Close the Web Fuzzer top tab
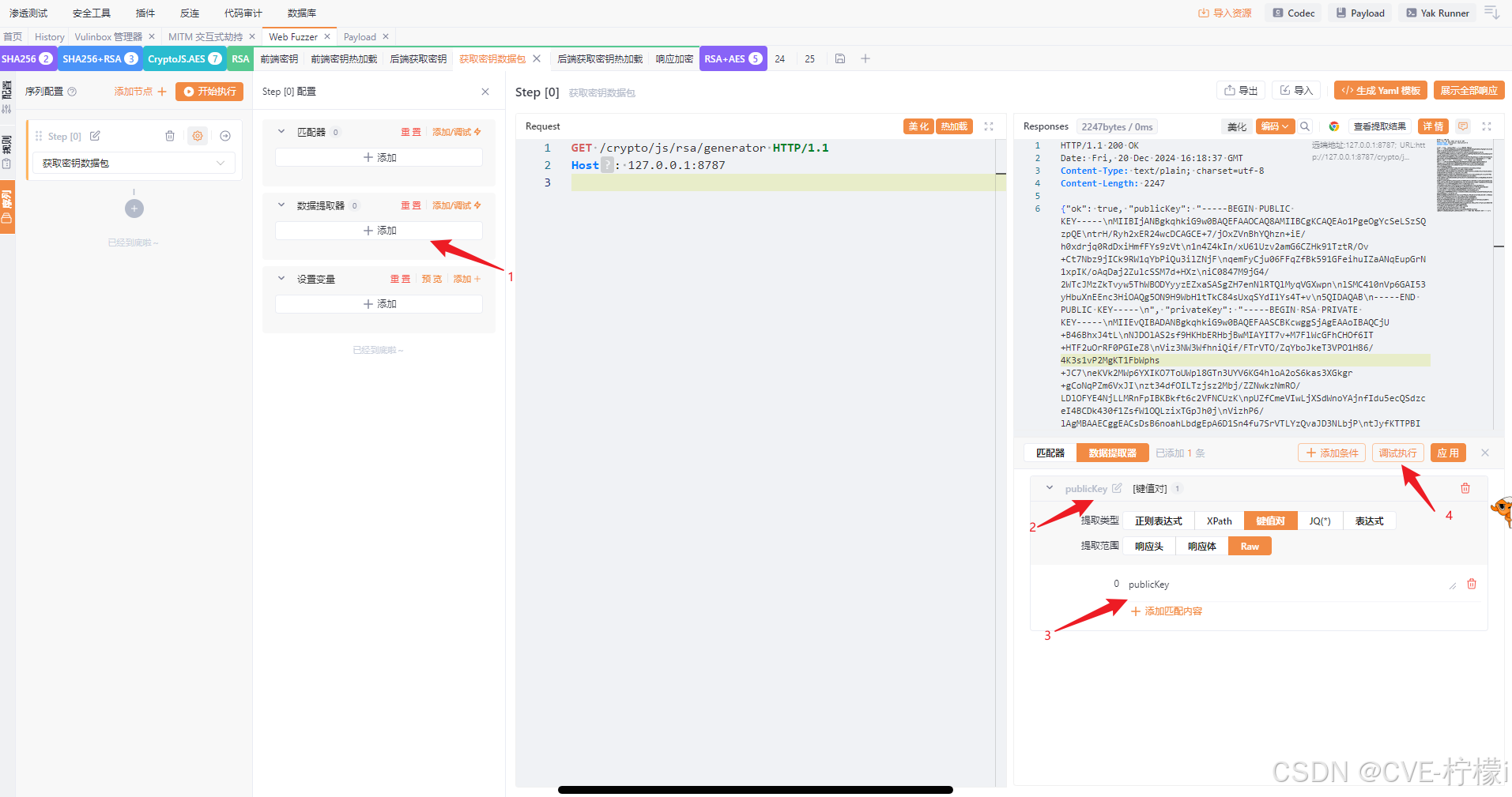Image resolution: width=1512 pixels, height=797 pixels. point(327,36)
